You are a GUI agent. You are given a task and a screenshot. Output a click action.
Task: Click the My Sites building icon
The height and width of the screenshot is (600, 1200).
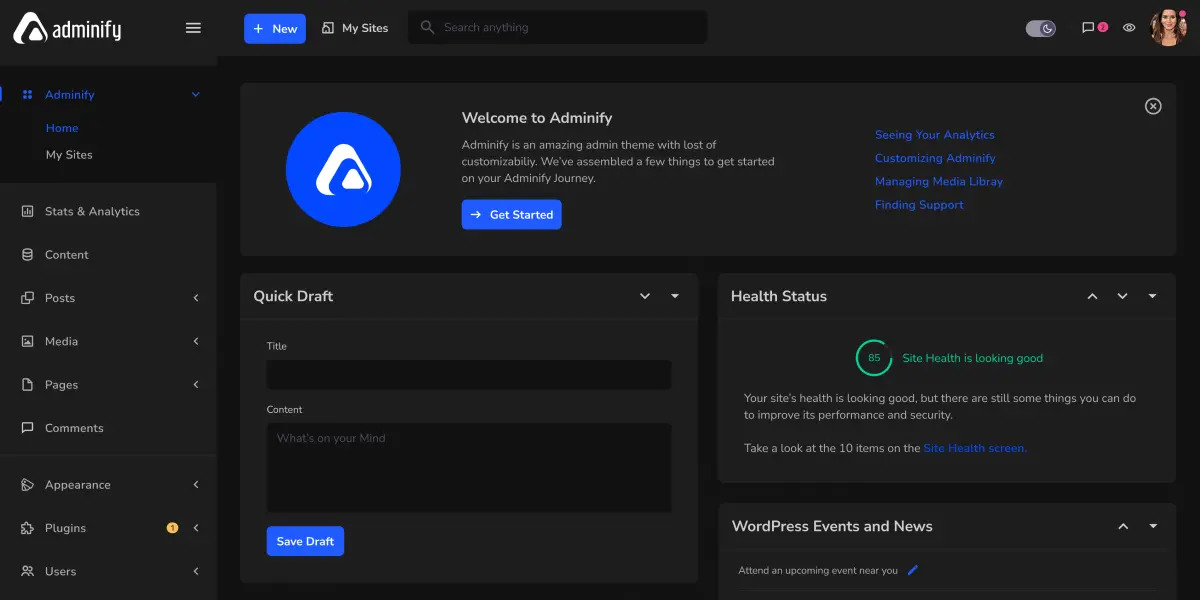pyautogui.click(x=328, y=28)
